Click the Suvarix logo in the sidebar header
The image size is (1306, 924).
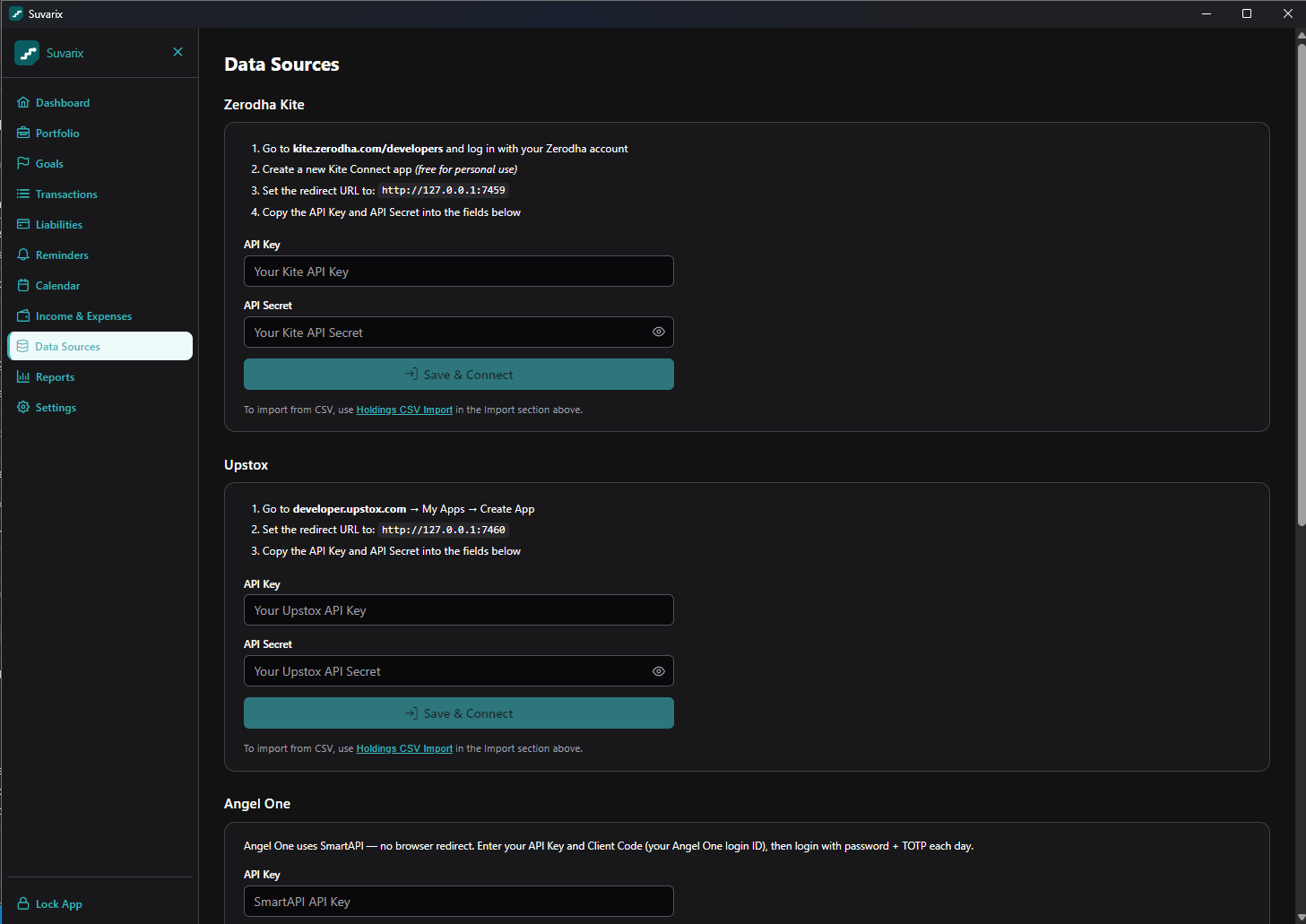pos(27,53)
